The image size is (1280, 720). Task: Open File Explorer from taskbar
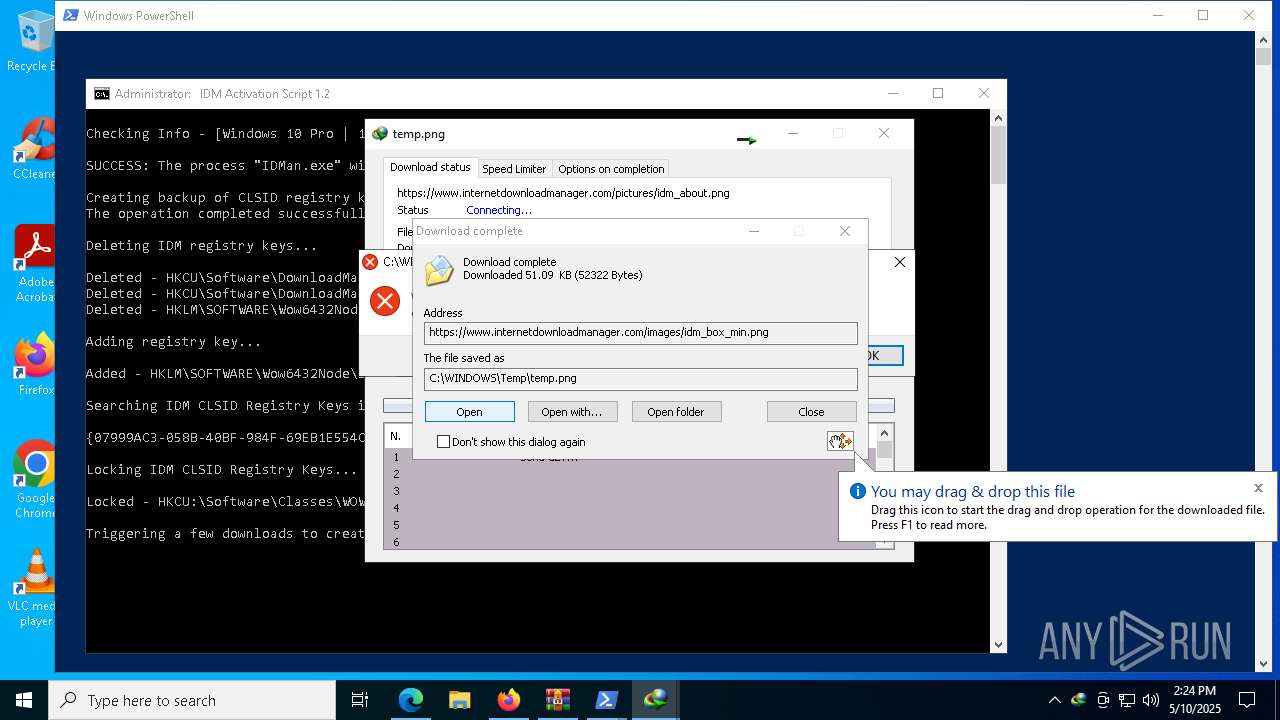point(460,700)
